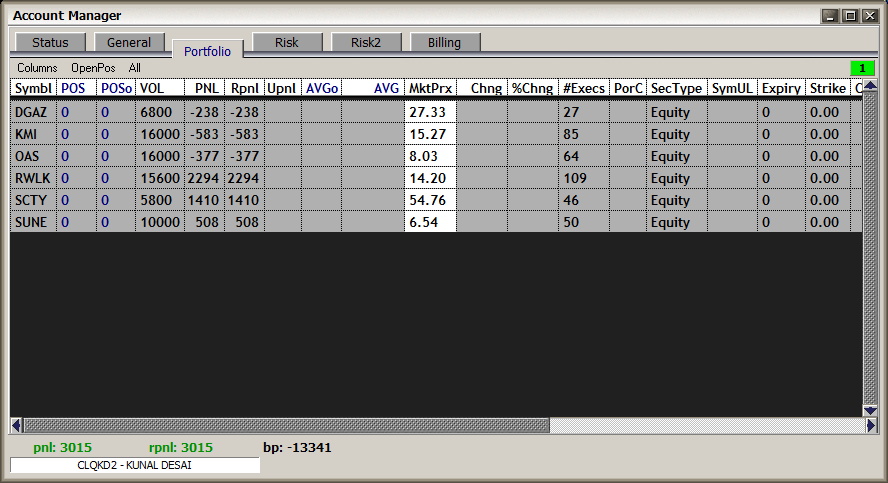
Task: Select the OpenPos filter
Action: [x=93, y=68]
